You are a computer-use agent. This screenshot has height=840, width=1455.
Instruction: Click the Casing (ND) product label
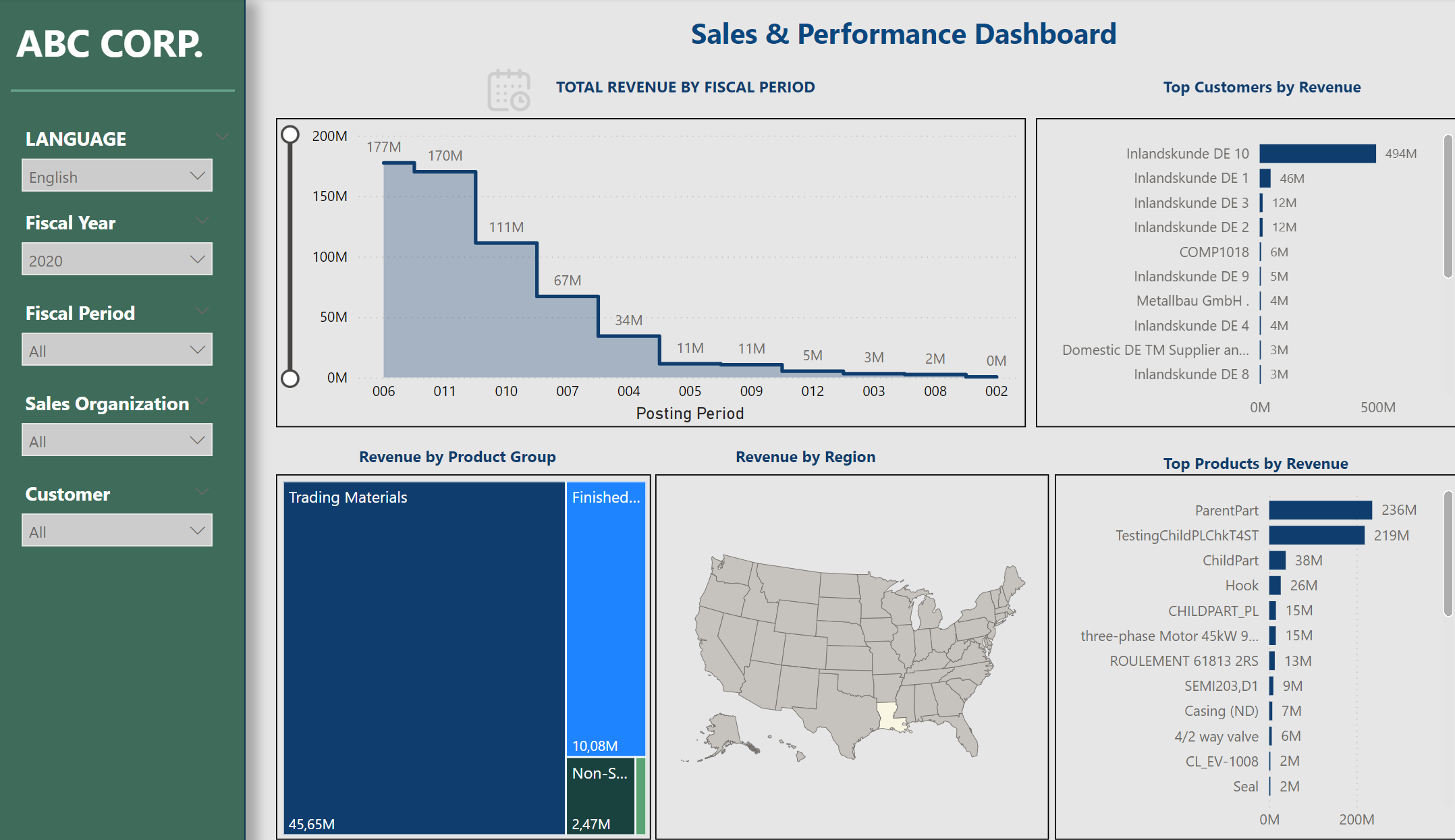[1221, 710]
